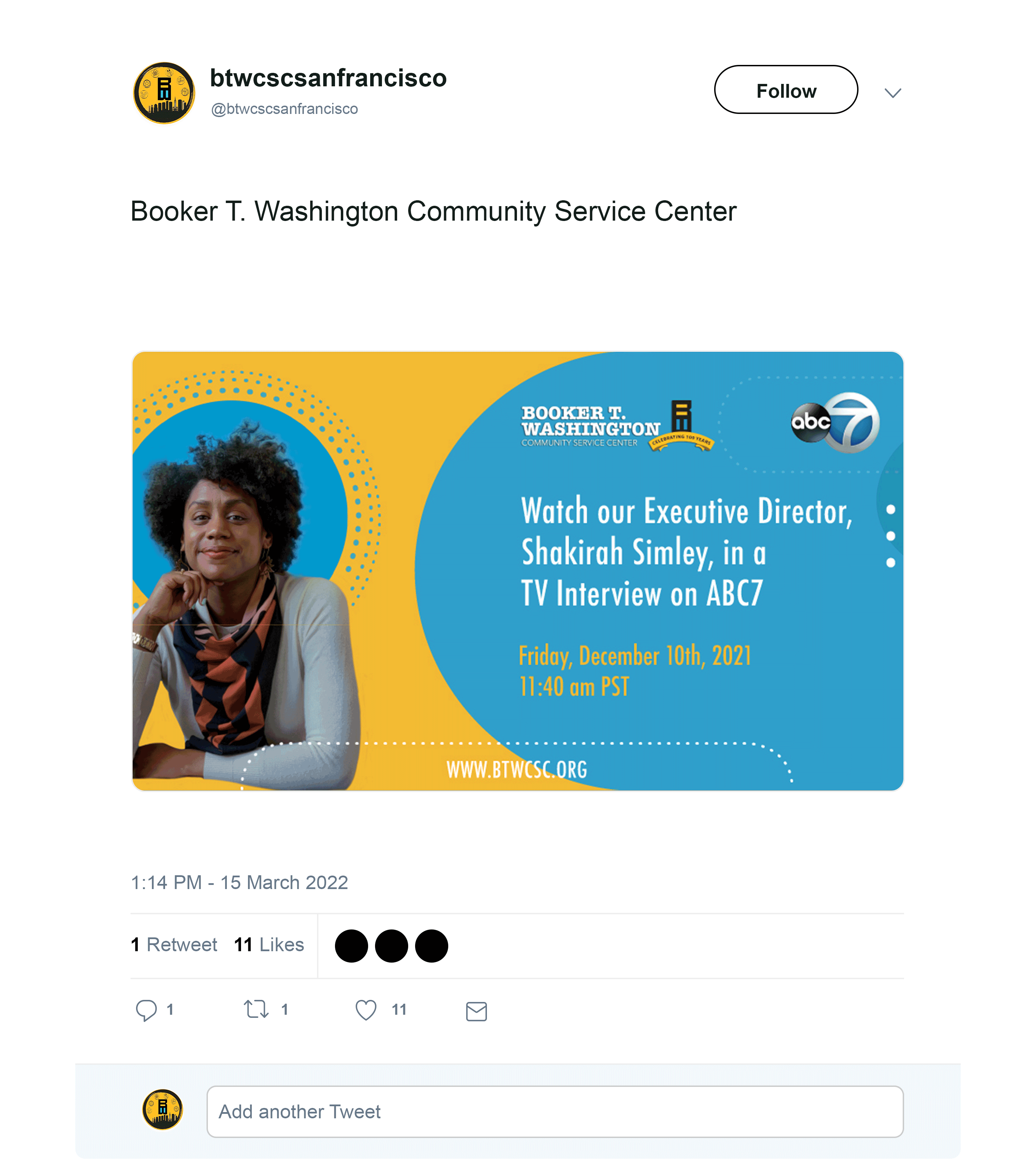1036x1167 pixels.
Task: Open the ABC7 interview image
Action: click(x=517, y=571)
